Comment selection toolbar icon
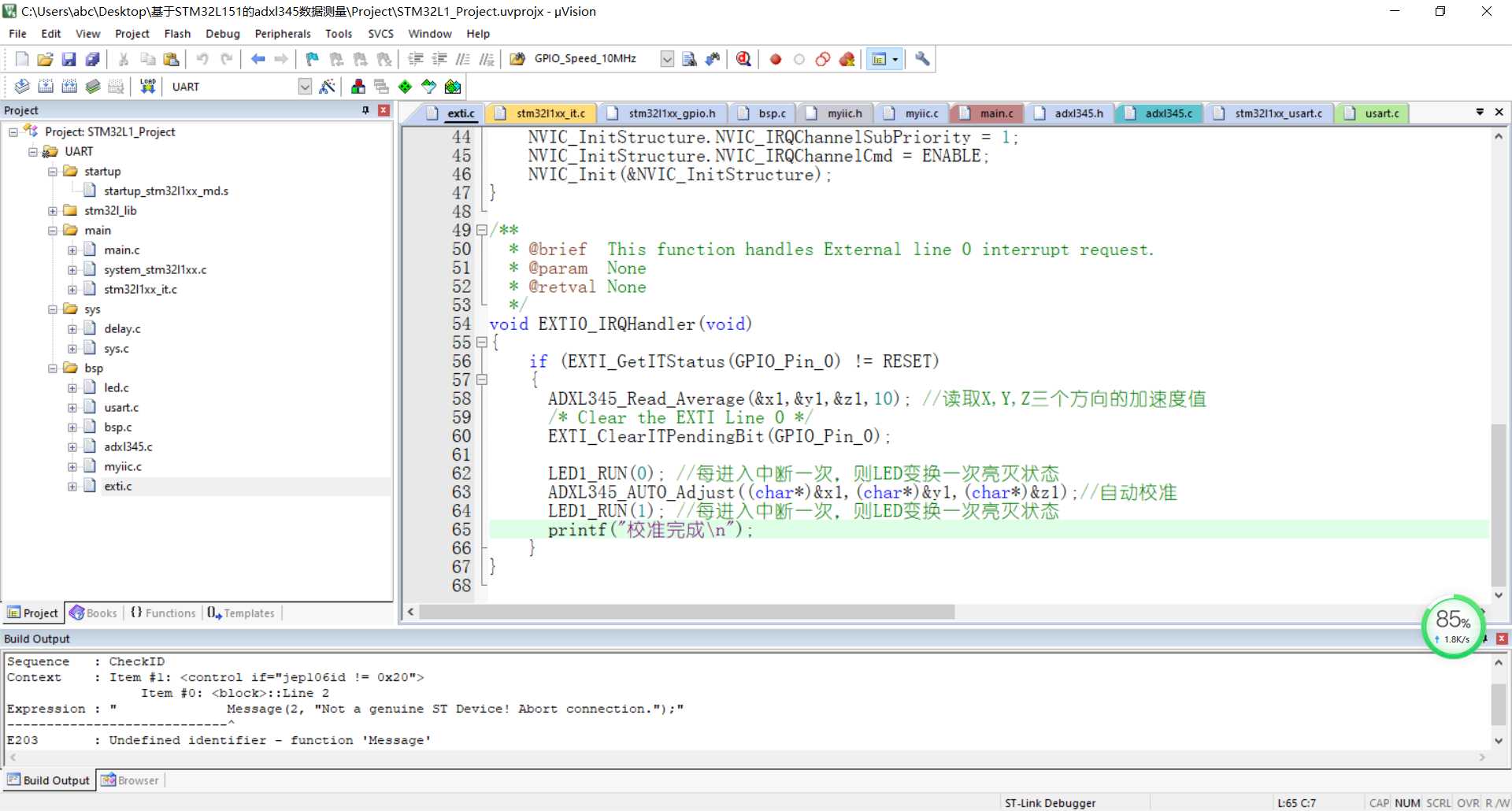This screenshot has height=811, width=1512. 463,59
